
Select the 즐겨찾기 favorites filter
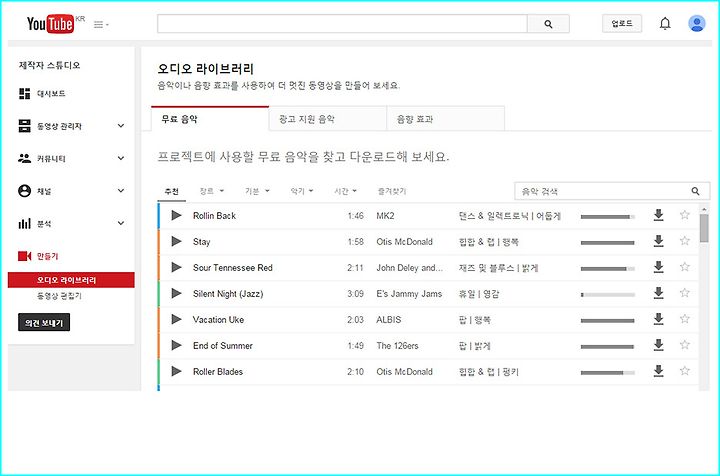[392, 191]
